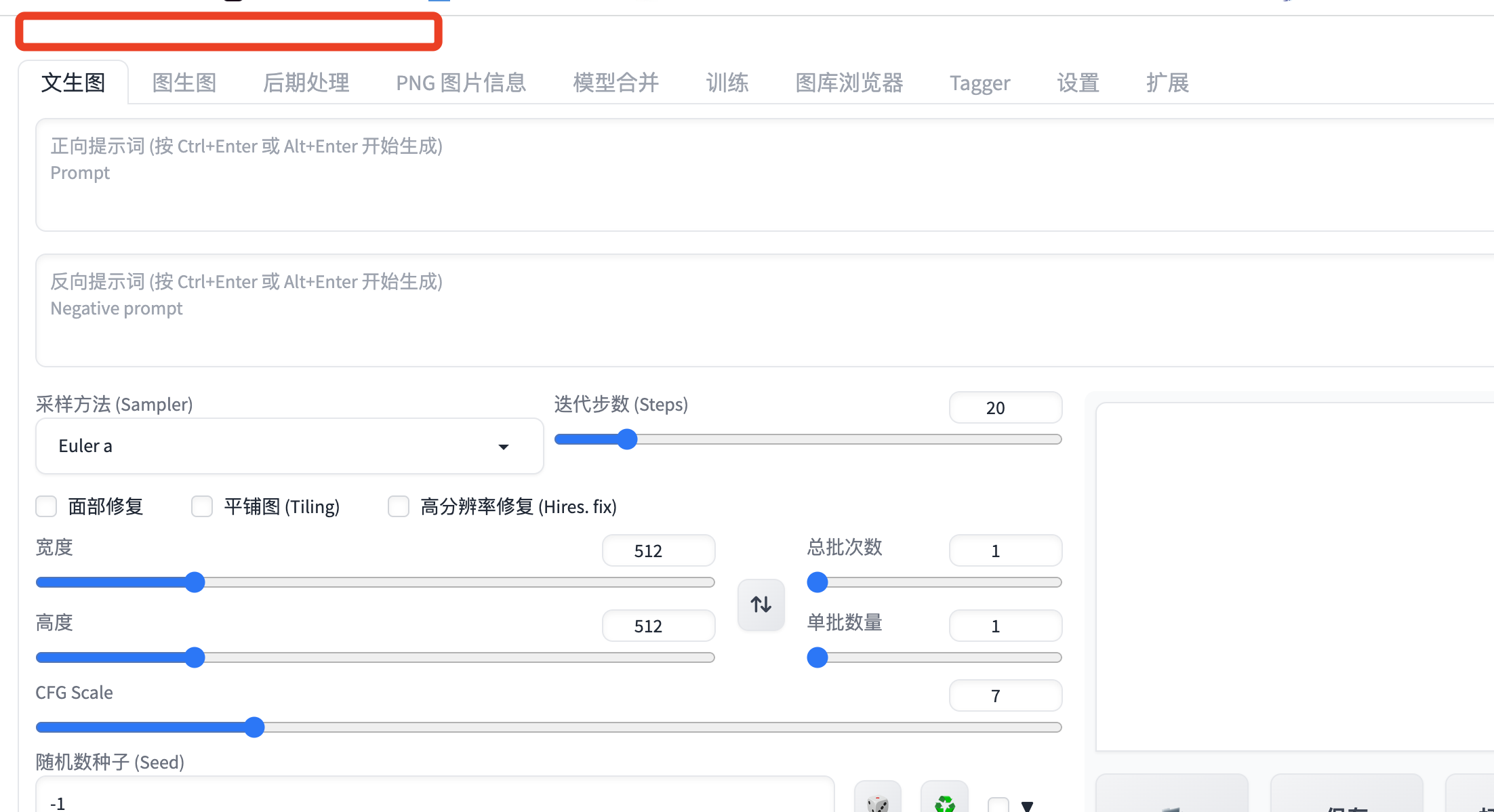Tick the extra seed options checkbox

[x=998, y=805]
